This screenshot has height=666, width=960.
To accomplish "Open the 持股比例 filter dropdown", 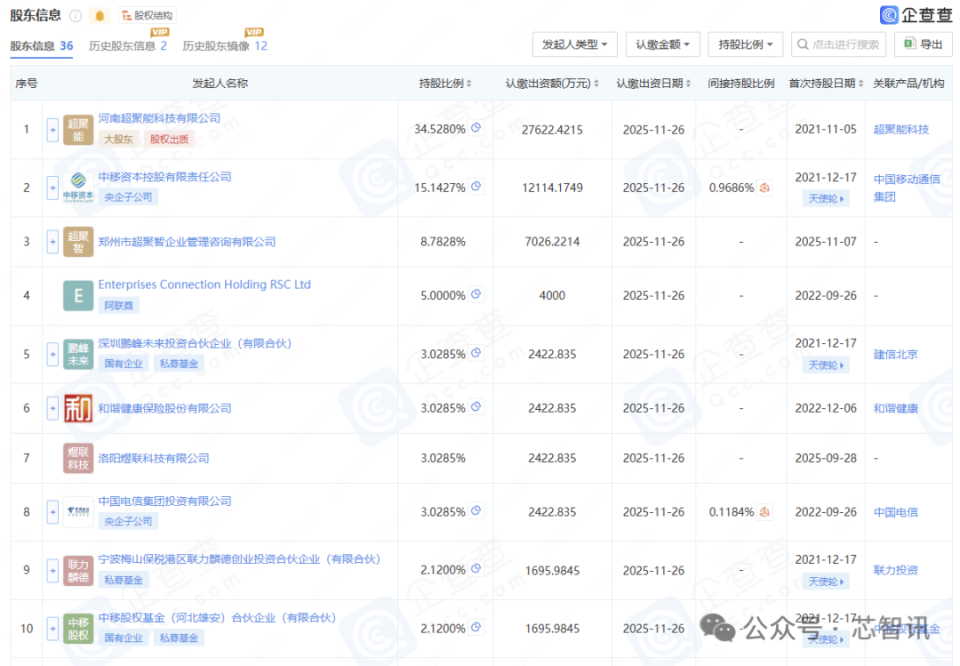I will coord(745,45).
